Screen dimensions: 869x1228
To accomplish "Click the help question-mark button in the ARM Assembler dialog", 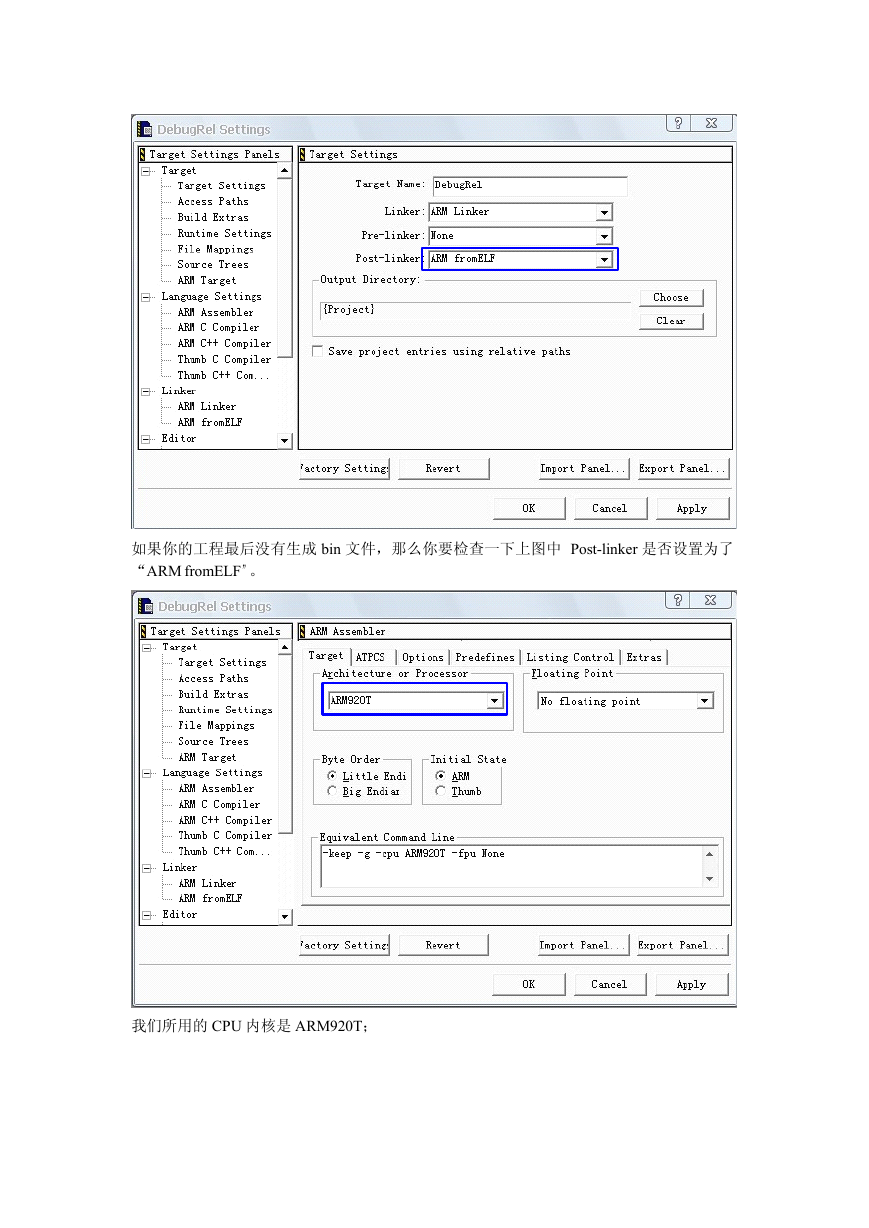I will point(679,600).
